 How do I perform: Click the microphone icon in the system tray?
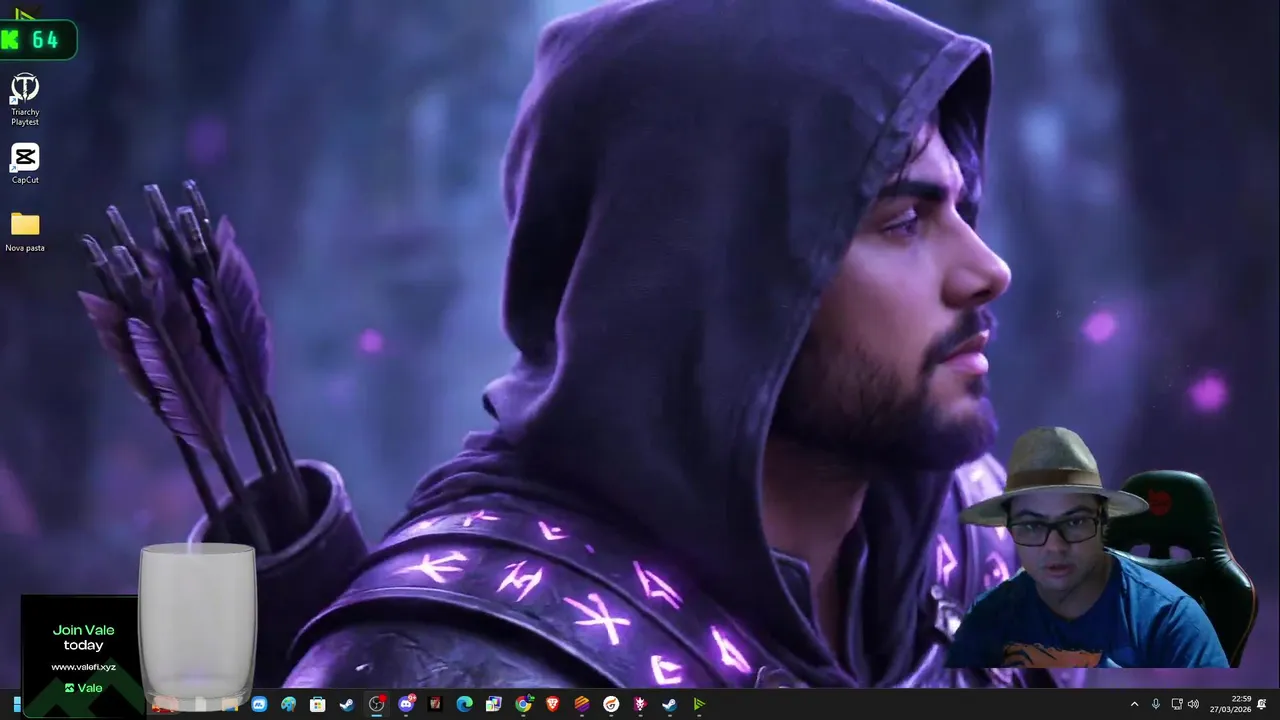(x=1156, y=704)
